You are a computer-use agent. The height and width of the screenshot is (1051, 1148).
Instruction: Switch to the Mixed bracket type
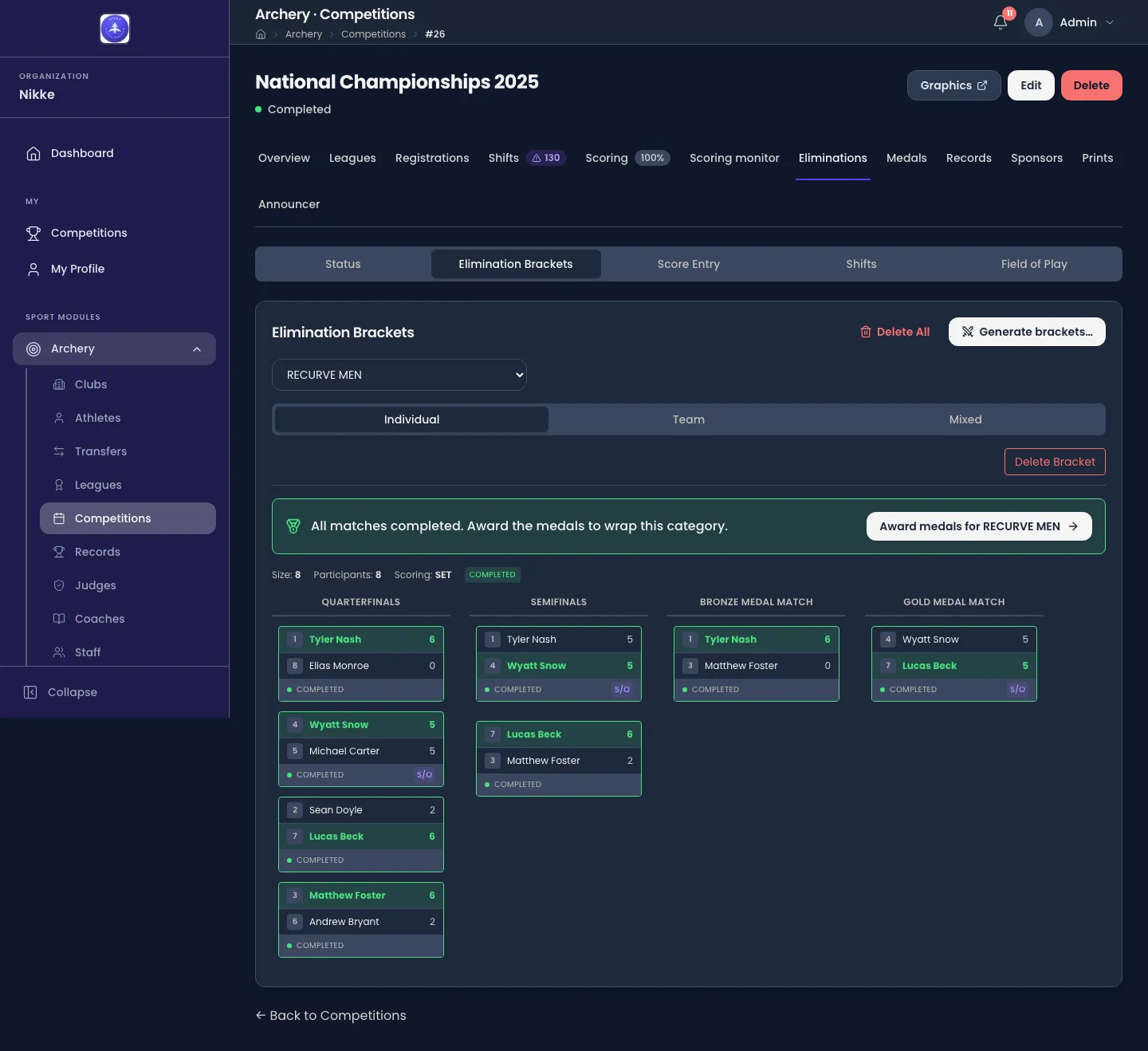coord(965,419)
